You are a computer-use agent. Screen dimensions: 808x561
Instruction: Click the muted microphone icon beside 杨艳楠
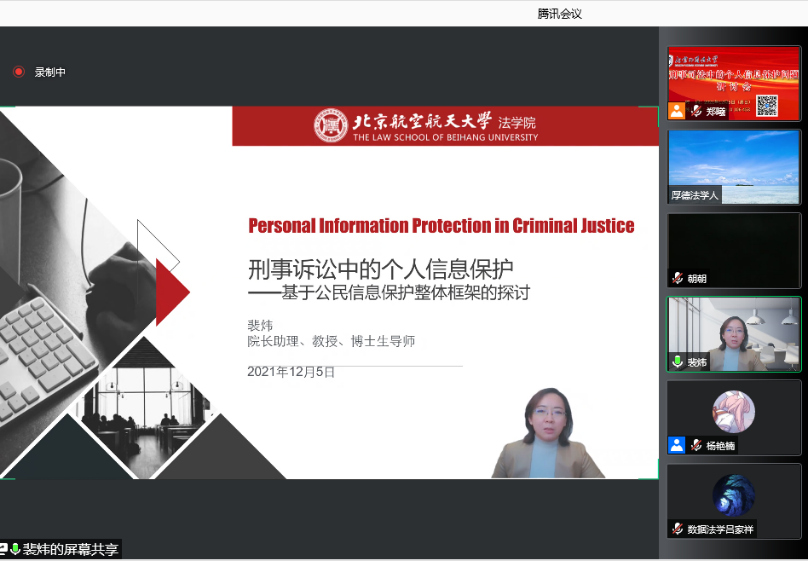coord(695,445)
